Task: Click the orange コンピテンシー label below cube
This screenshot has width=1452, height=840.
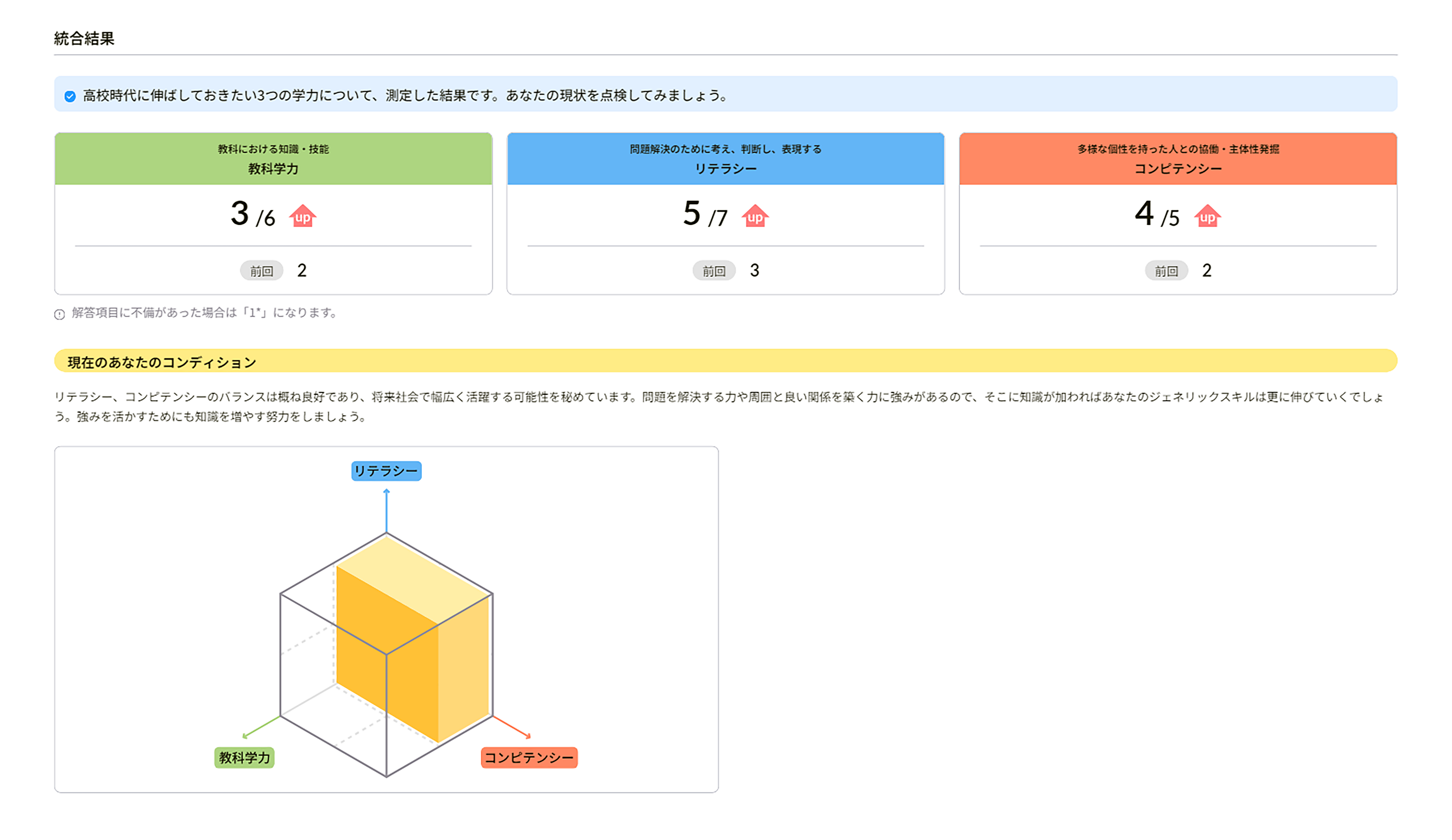Action: [529, 757]
